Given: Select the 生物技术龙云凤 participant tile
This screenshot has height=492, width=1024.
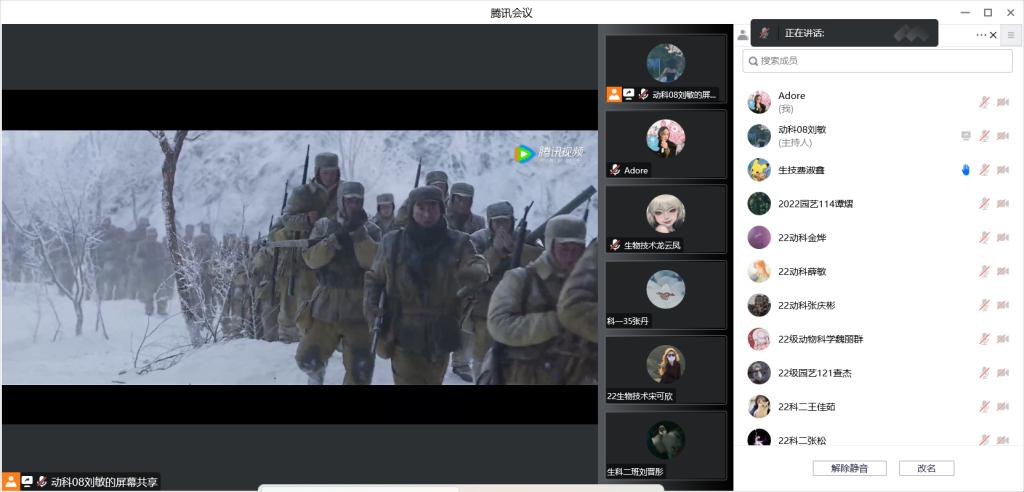Looking at the screenshot, I should (x=665, y=220).
